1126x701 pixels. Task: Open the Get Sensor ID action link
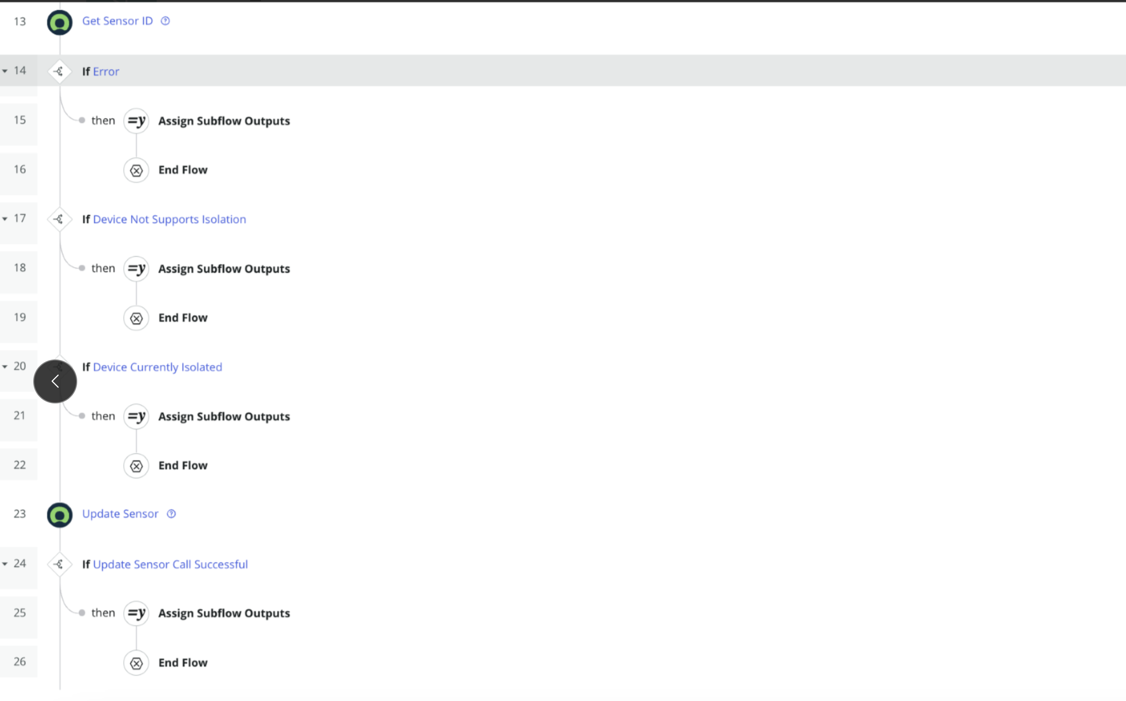pos(117,21)
